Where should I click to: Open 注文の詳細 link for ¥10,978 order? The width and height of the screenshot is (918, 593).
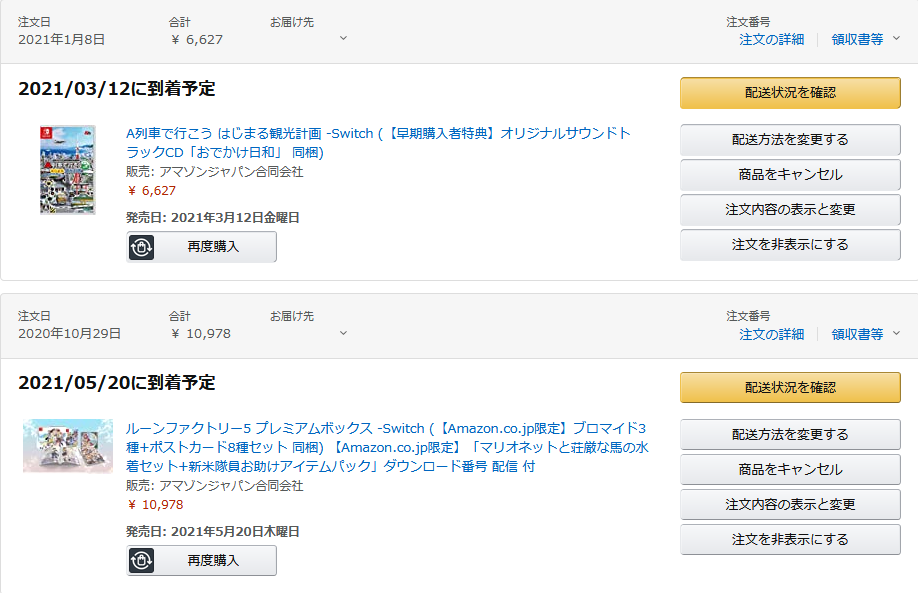(771, 334)
